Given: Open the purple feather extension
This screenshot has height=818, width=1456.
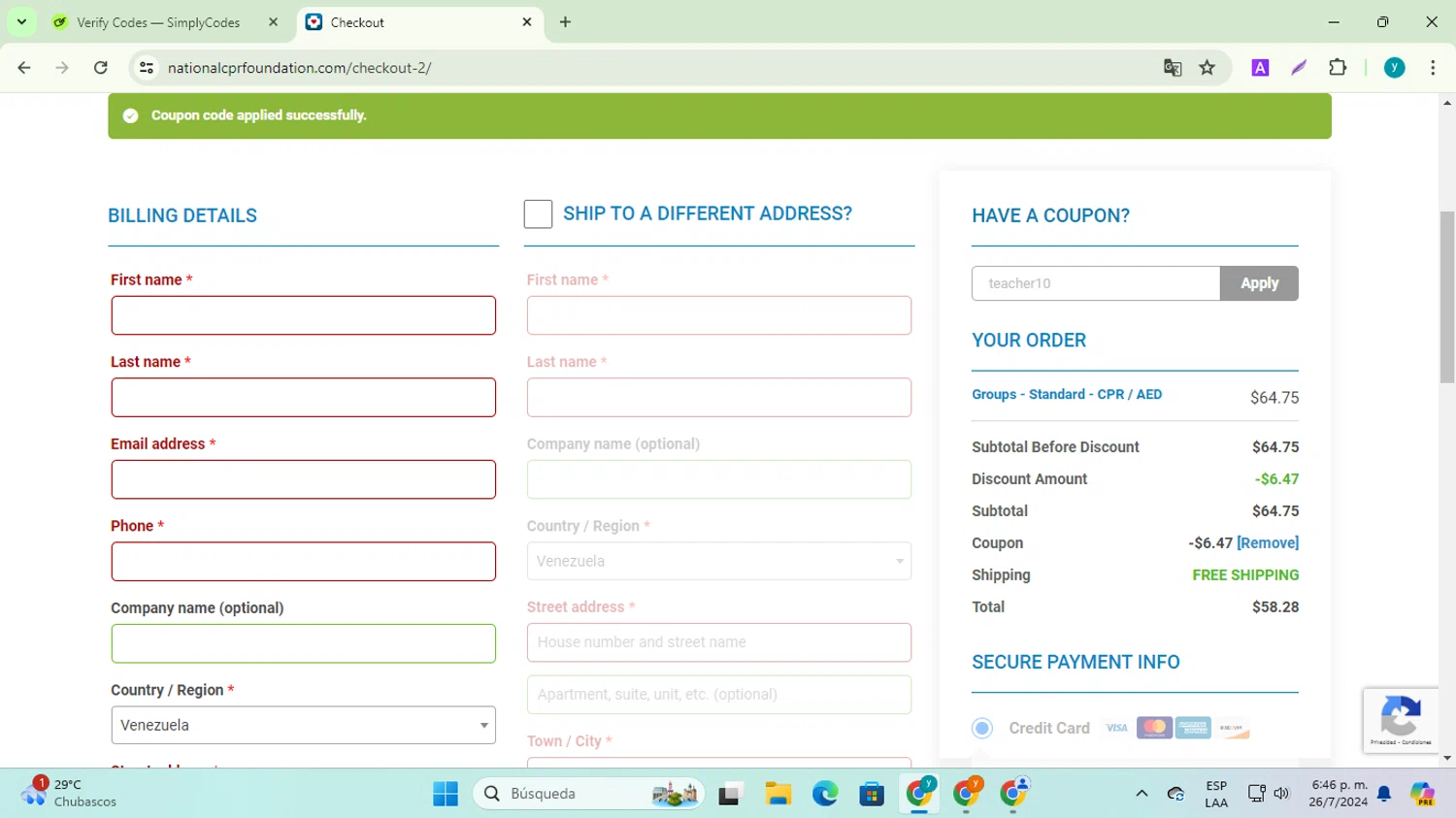Looking at the screenshot, I should [1299, 68].
